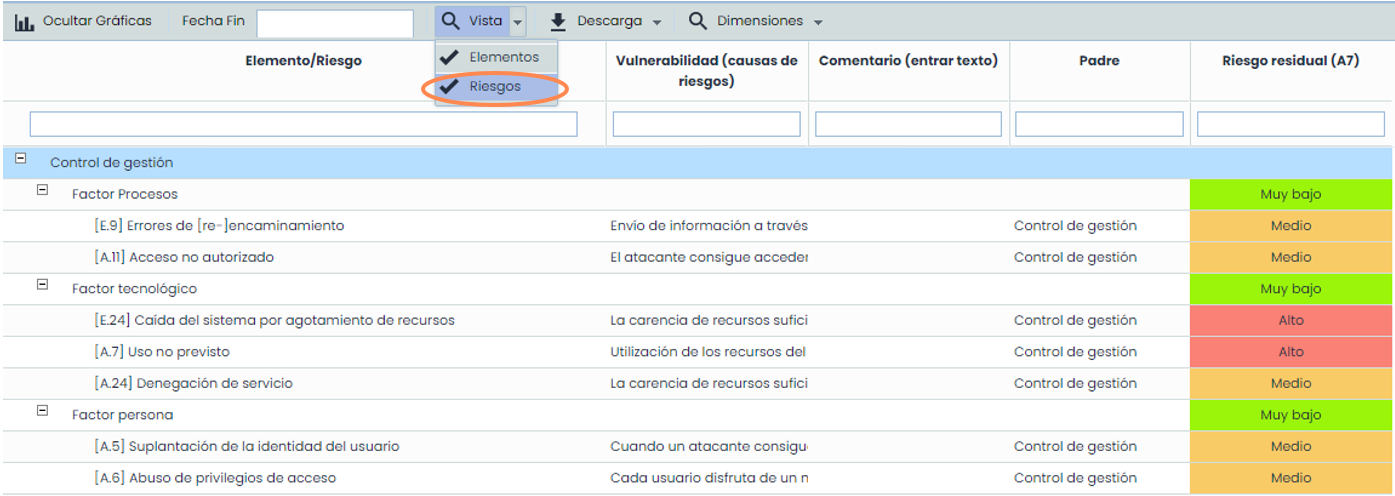Sort by the Riesgo residual (A7) column header

1290,61
